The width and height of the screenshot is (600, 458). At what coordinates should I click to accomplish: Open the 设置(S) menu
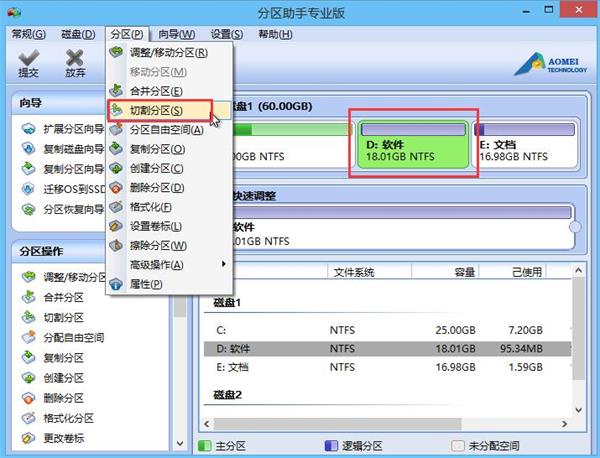227,34
